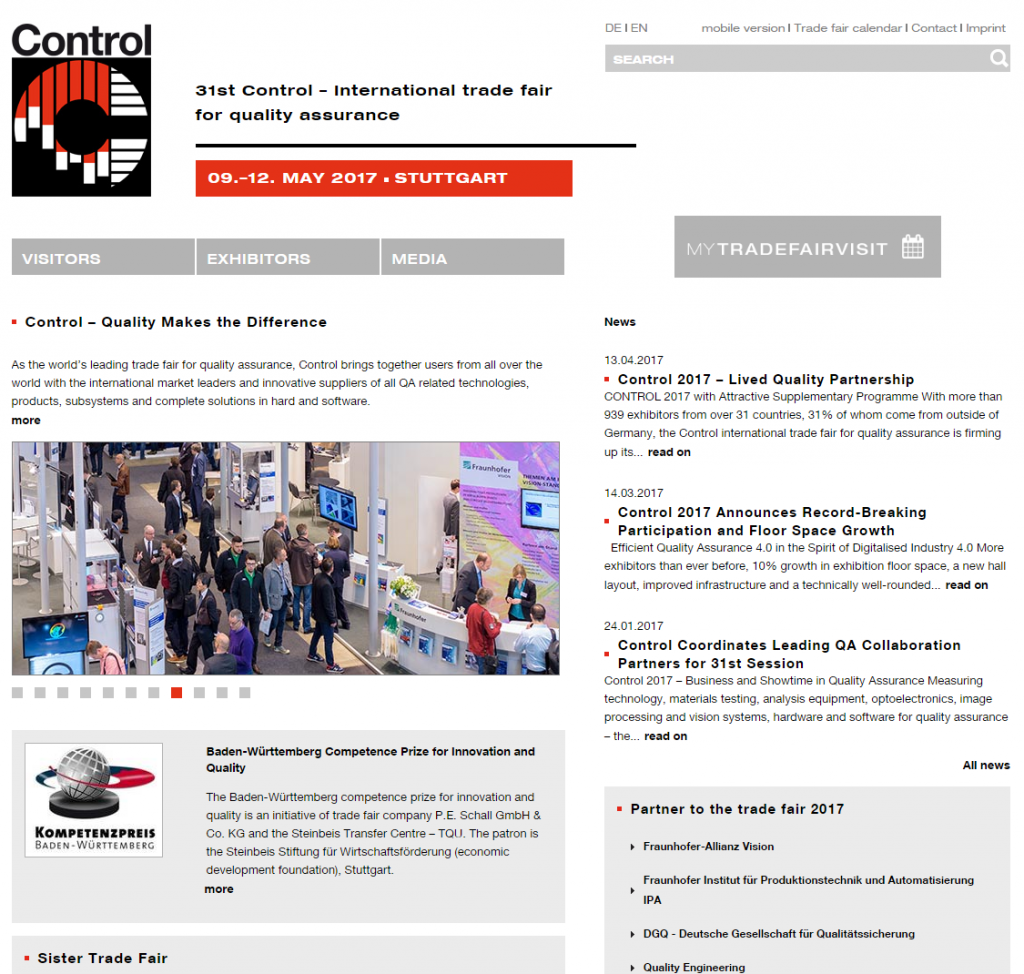
Task: Click the news date 13.04.2017
Action: pyautogui.click(x=633, y=360)
